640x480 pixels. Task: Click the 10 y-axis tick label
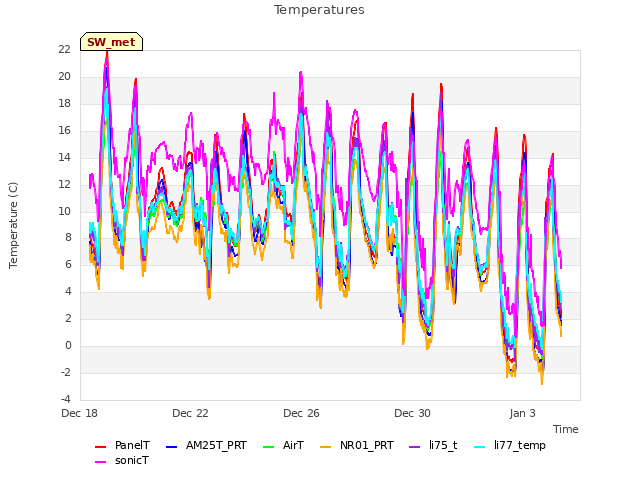pyautogui.click(x=64, y=211)
